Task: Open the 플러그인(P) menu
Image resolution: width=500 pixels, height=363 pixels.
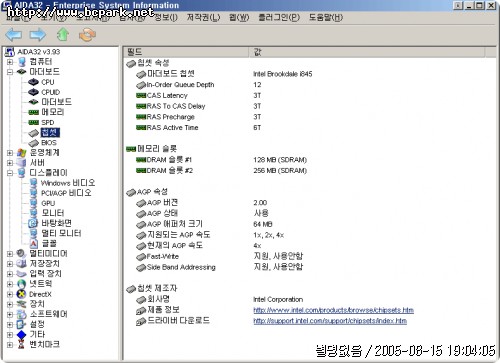Action: [279, 17]
